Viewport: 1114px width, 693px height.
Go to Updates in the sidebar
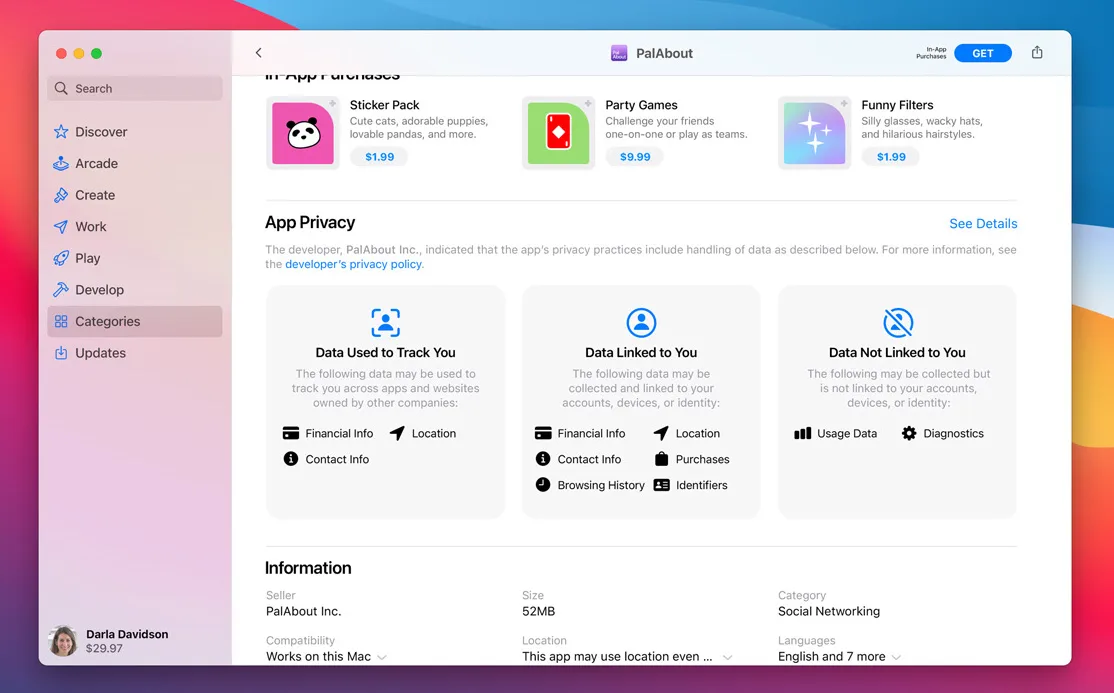100,353
